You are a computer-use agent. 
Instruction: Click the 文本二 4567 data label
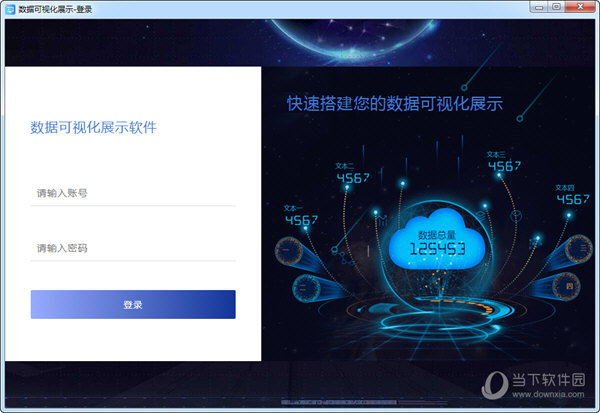[352, 173]
